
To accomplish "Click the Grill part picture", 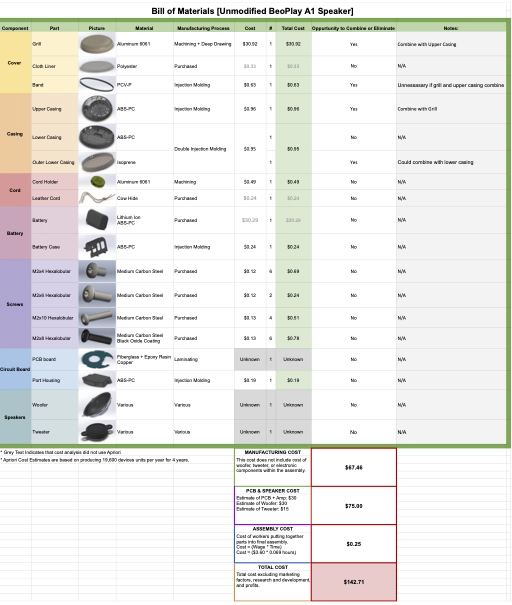I will point(97,44).
